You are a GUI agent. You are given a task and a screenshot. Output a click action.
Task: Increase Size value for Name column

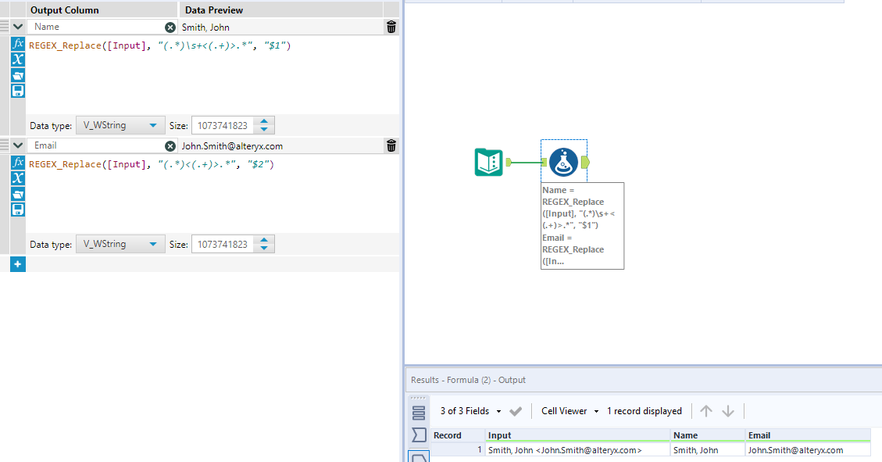pos(264,121)
